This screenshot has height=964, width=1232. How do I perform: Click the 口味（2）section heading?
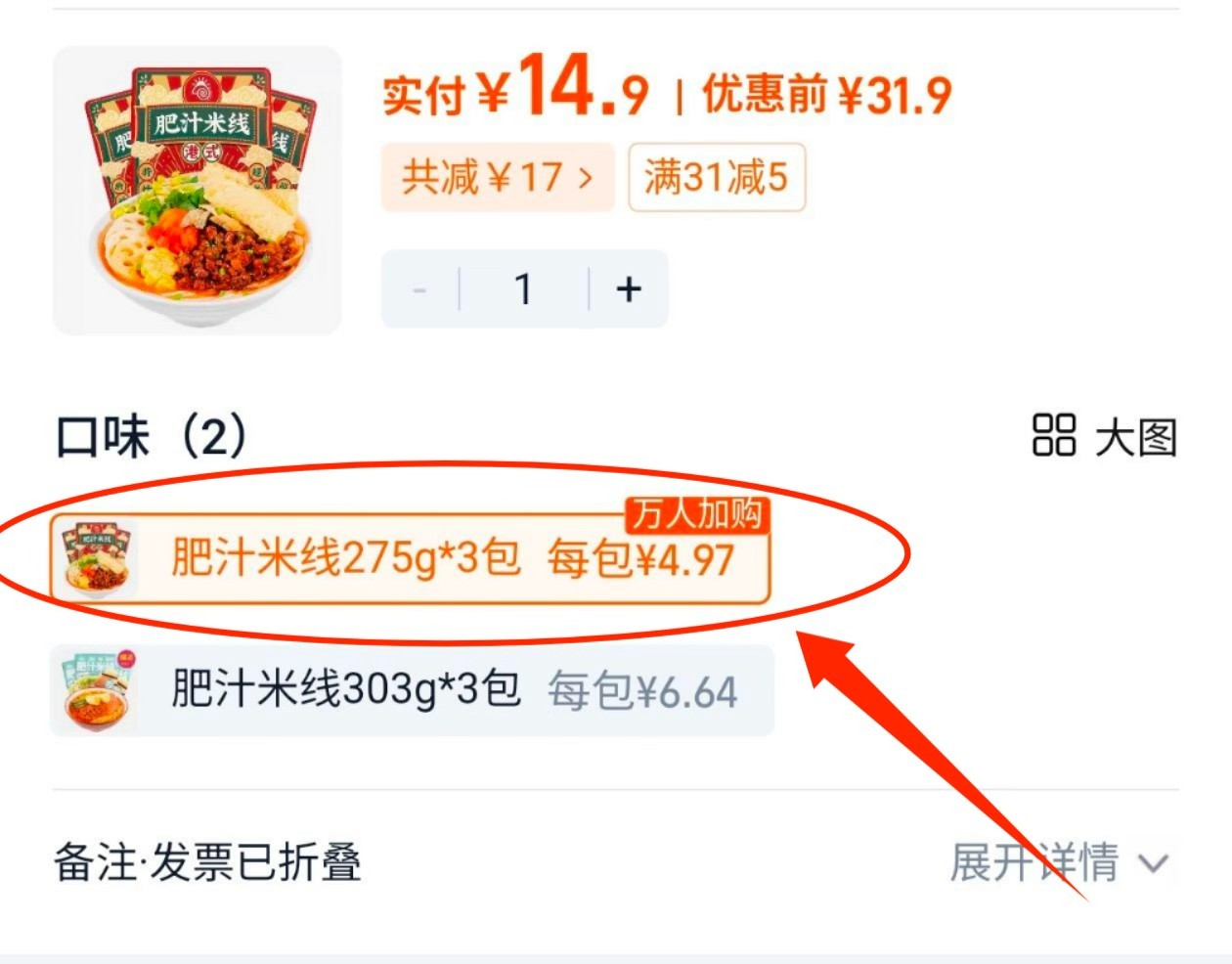click(152, 436)
